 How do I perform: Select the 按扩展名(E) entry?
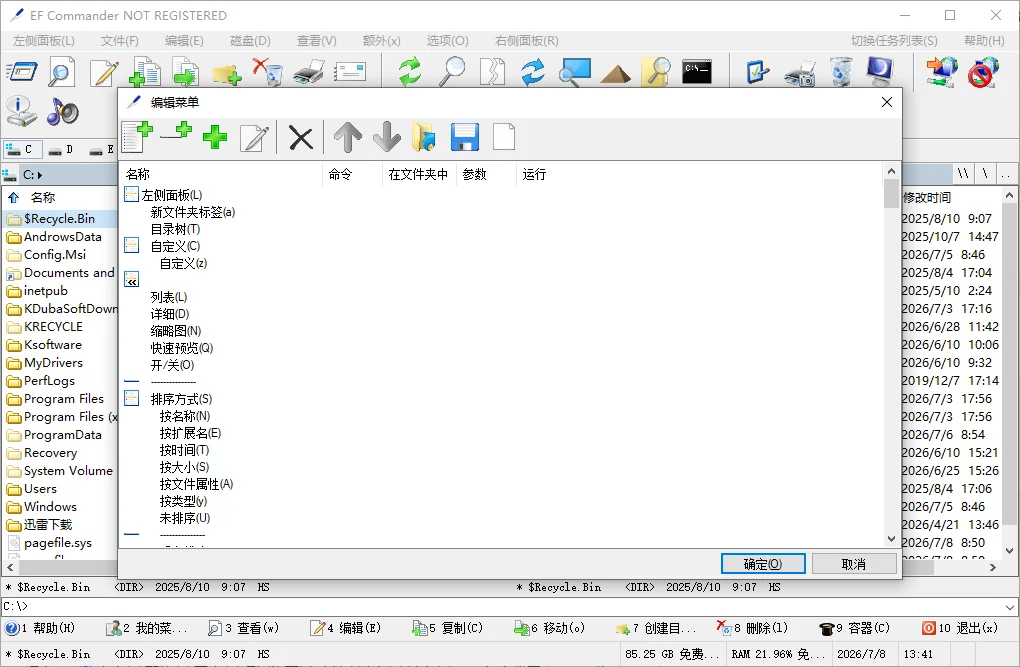190,433
